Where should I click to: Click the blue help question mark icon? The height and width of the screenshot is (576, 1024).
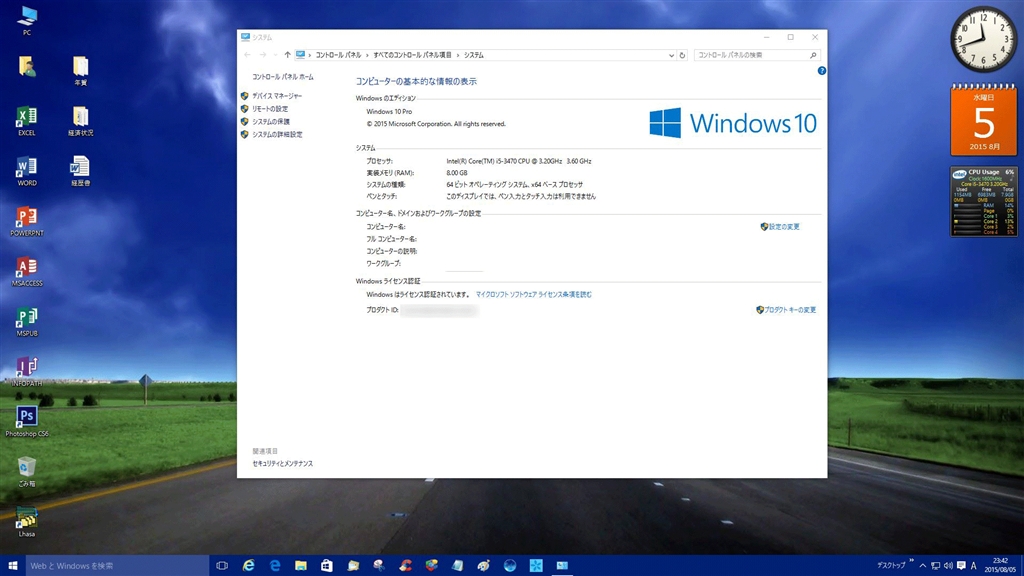click(821, 71)
